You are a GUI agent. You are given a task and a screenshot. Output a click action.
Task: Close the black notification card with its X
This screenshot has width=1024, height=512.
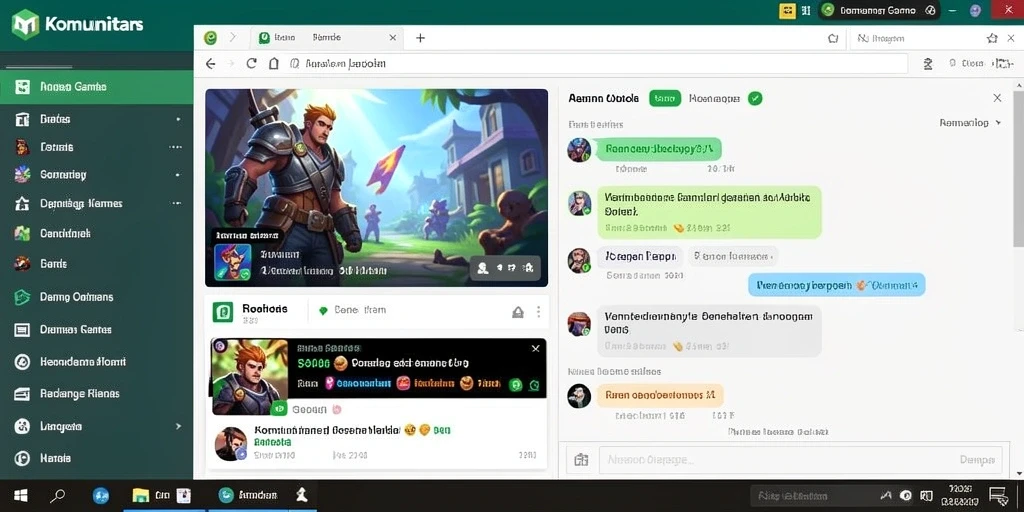536,349
